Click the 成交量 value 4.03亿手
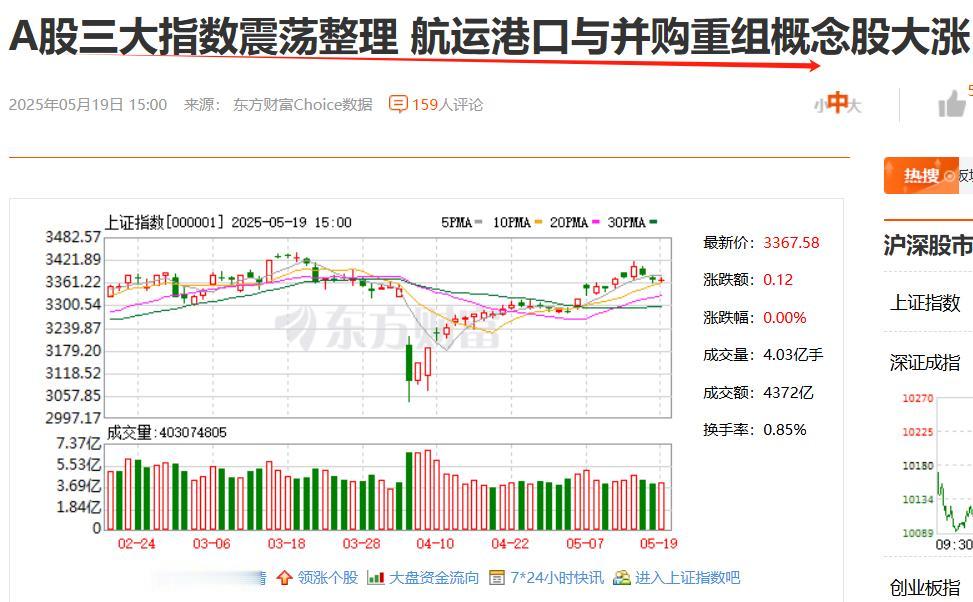Screen dimensions: 973x602 [793, 355]
